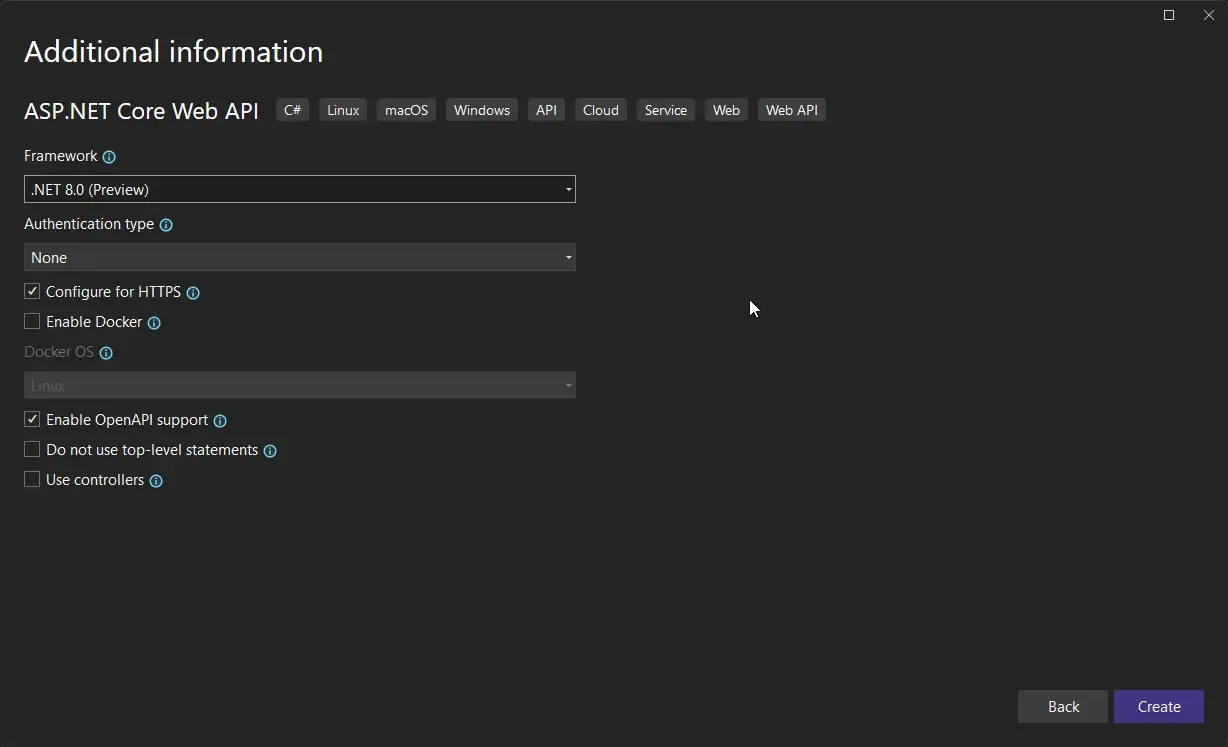Viewport: 1228px width, 747px height.
Task: Click the Configure for HTTPS info icon
Action: point(193,292)
